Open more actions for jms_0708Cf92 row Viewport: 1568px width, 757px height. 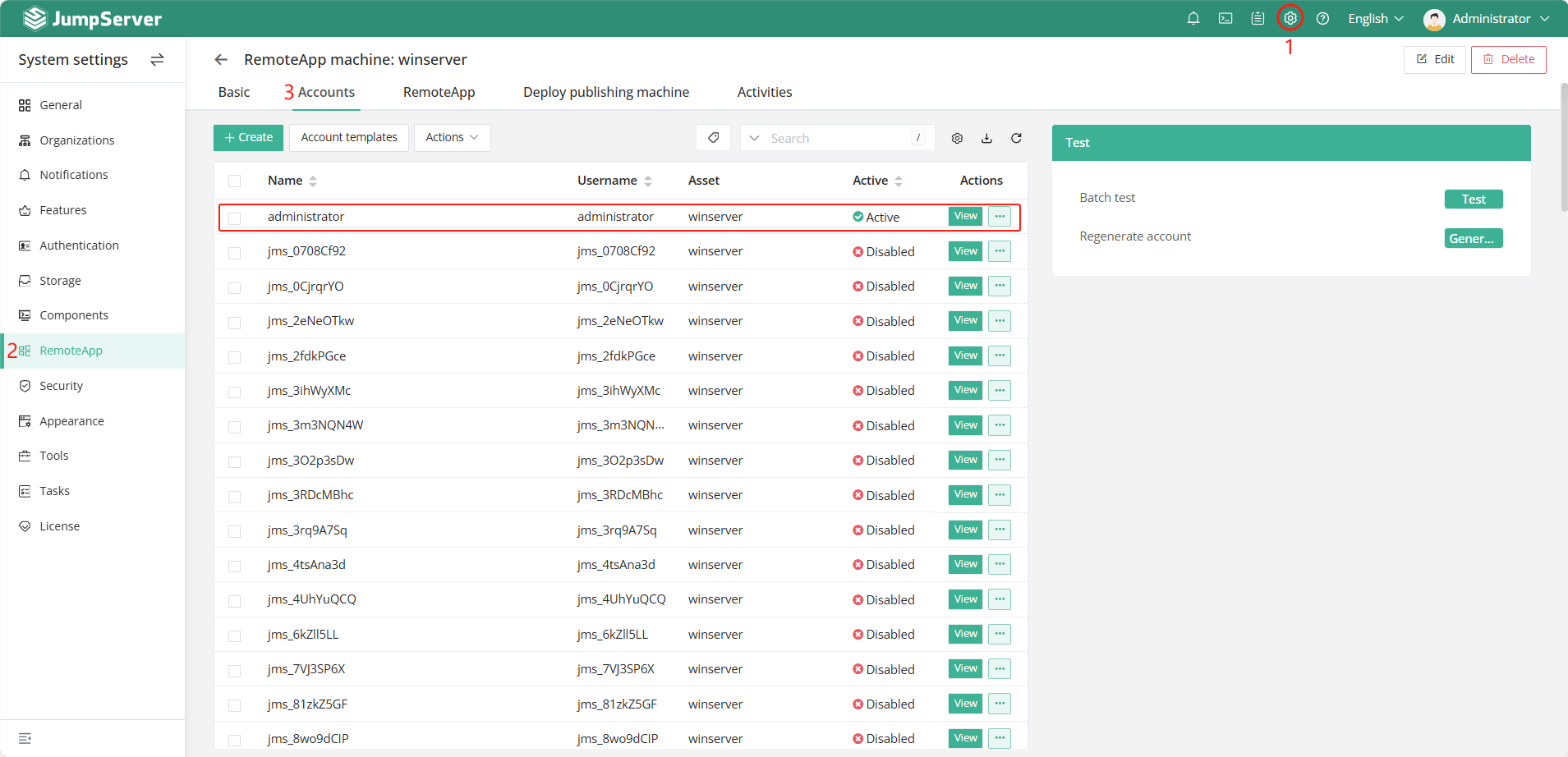click(1000, 251)
